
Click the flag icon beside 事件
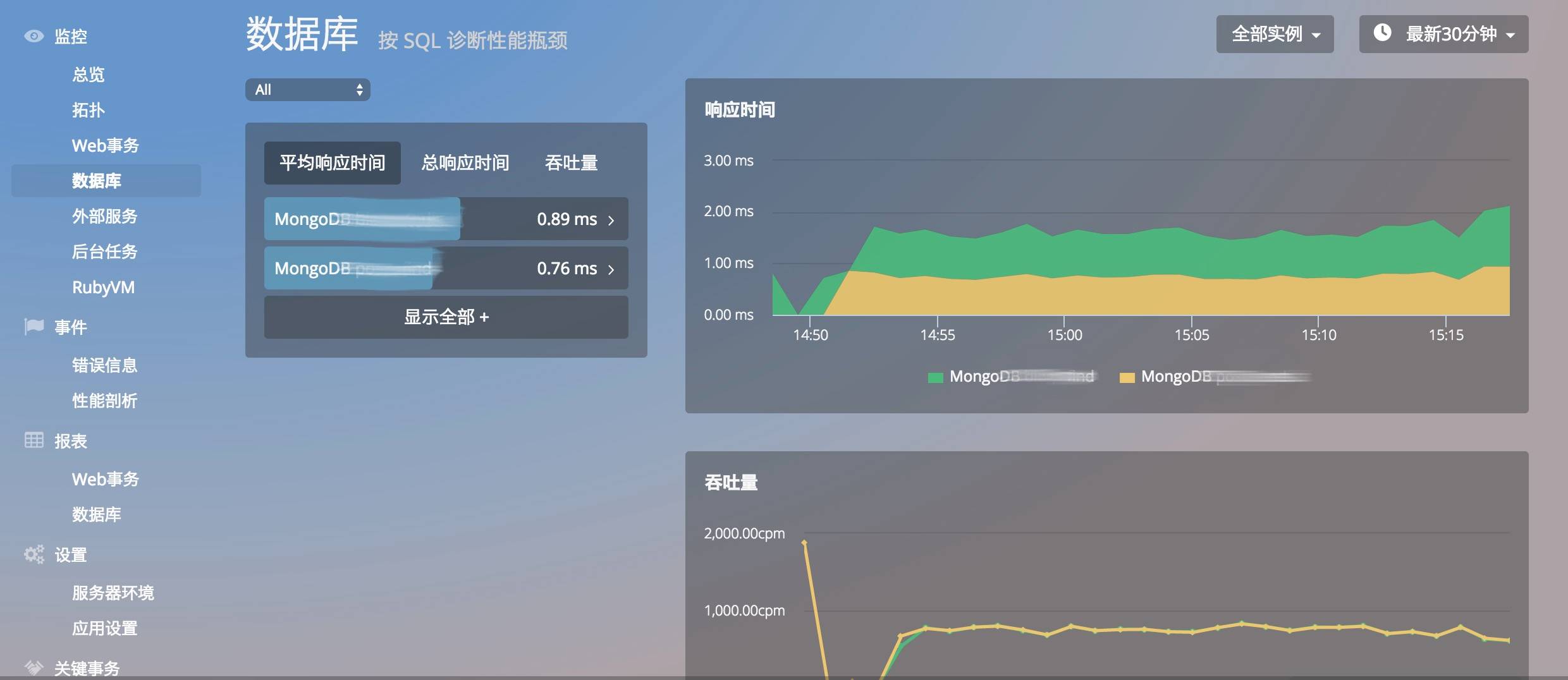click(34, 327)
